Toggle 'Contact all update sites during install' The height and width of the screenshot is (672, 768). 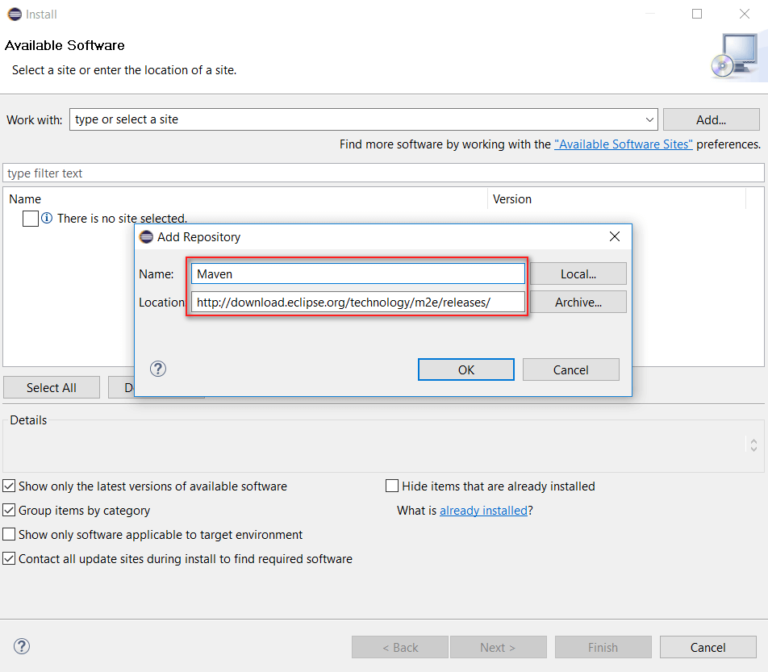(10, 559)
